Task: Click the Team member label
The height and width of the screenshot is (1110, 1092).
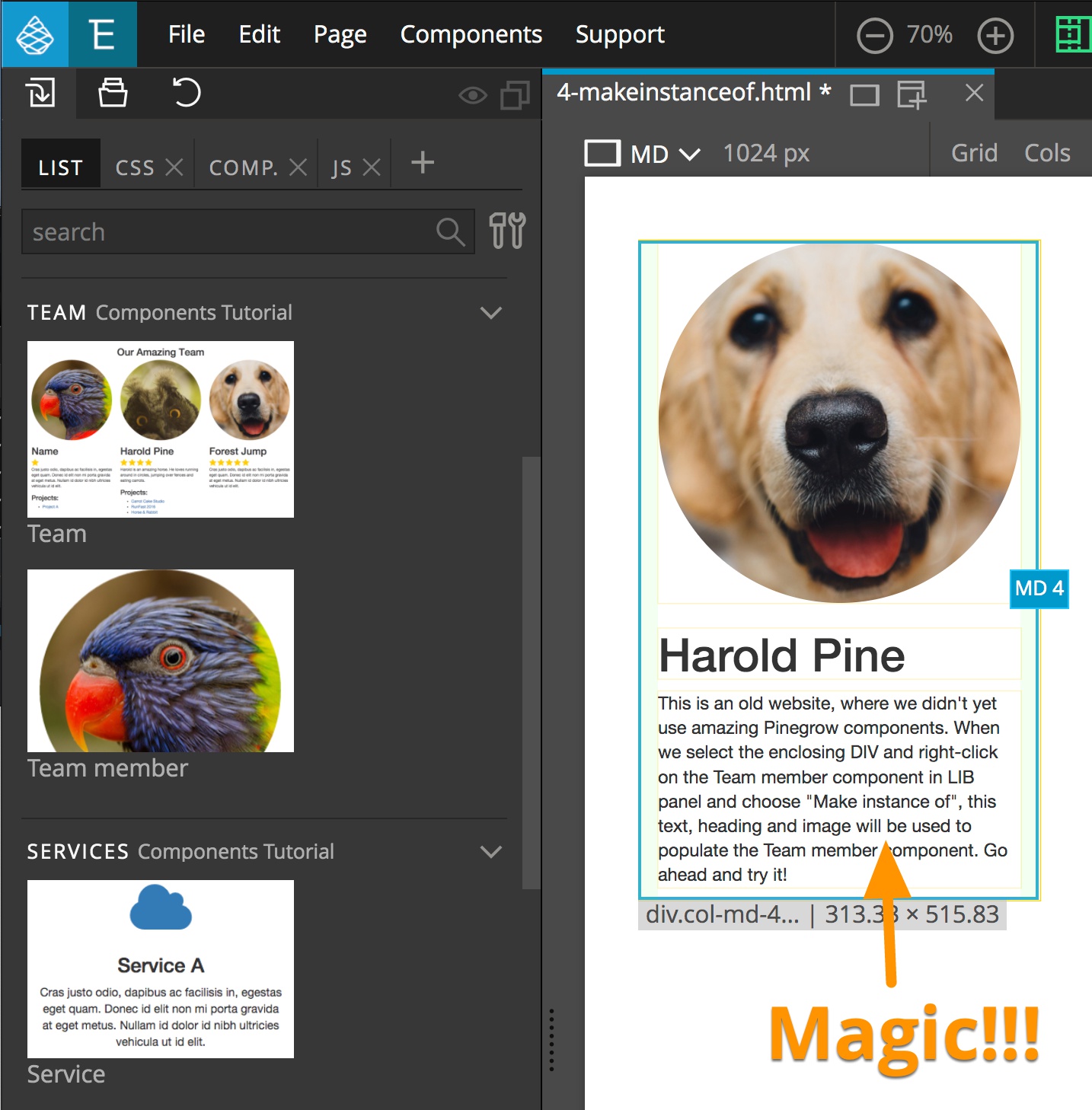Action: (107, 768)
